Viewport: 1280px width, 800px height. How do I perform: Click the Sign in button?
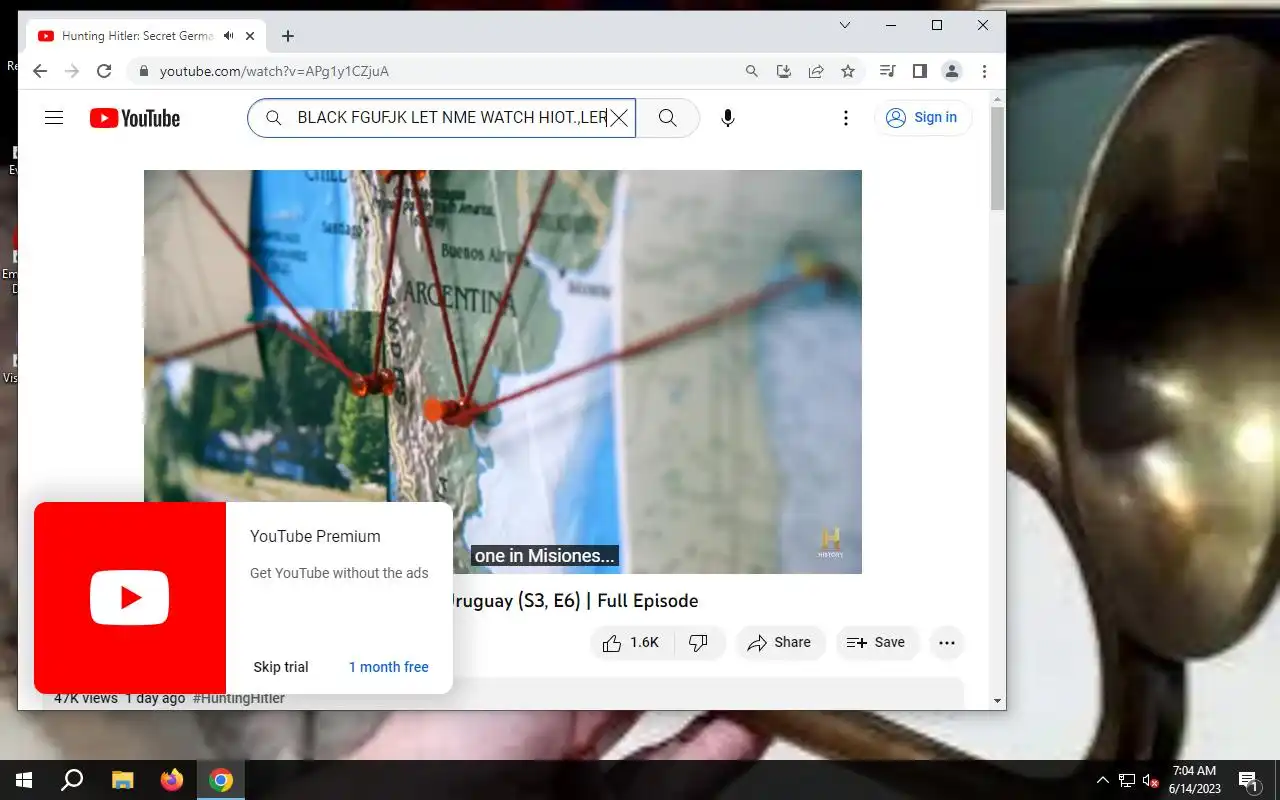[x=923, y=118]
